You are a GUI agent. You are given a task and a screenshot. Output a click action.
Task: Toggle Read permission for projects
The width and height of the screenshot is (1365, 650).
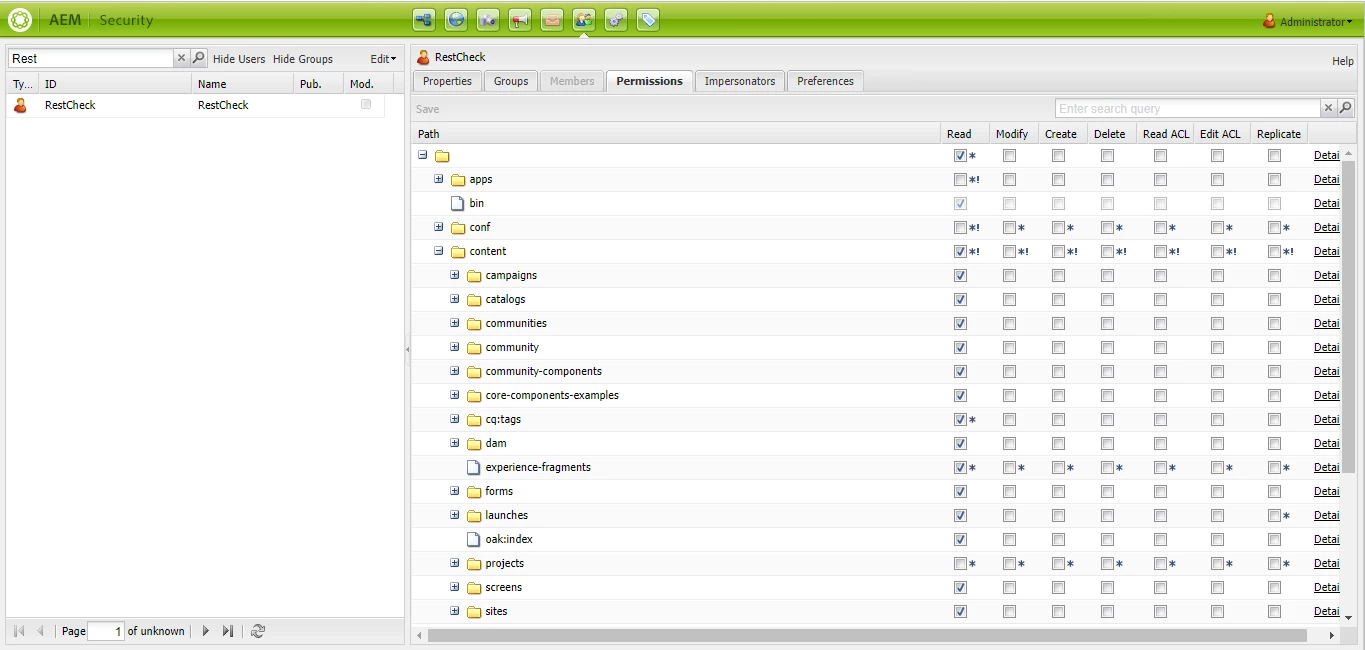click(x=960, y=564)
